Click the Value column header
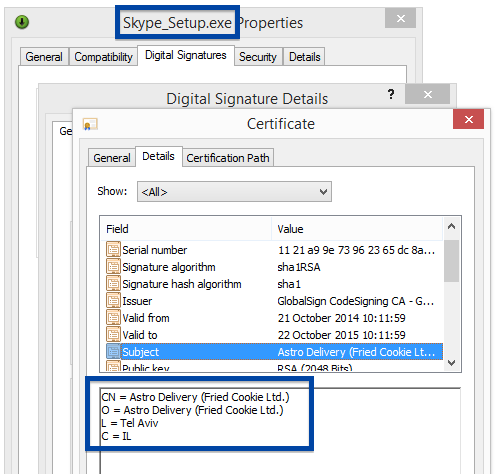The width and height of the screenshot is (502, 474). coord(357,229)
